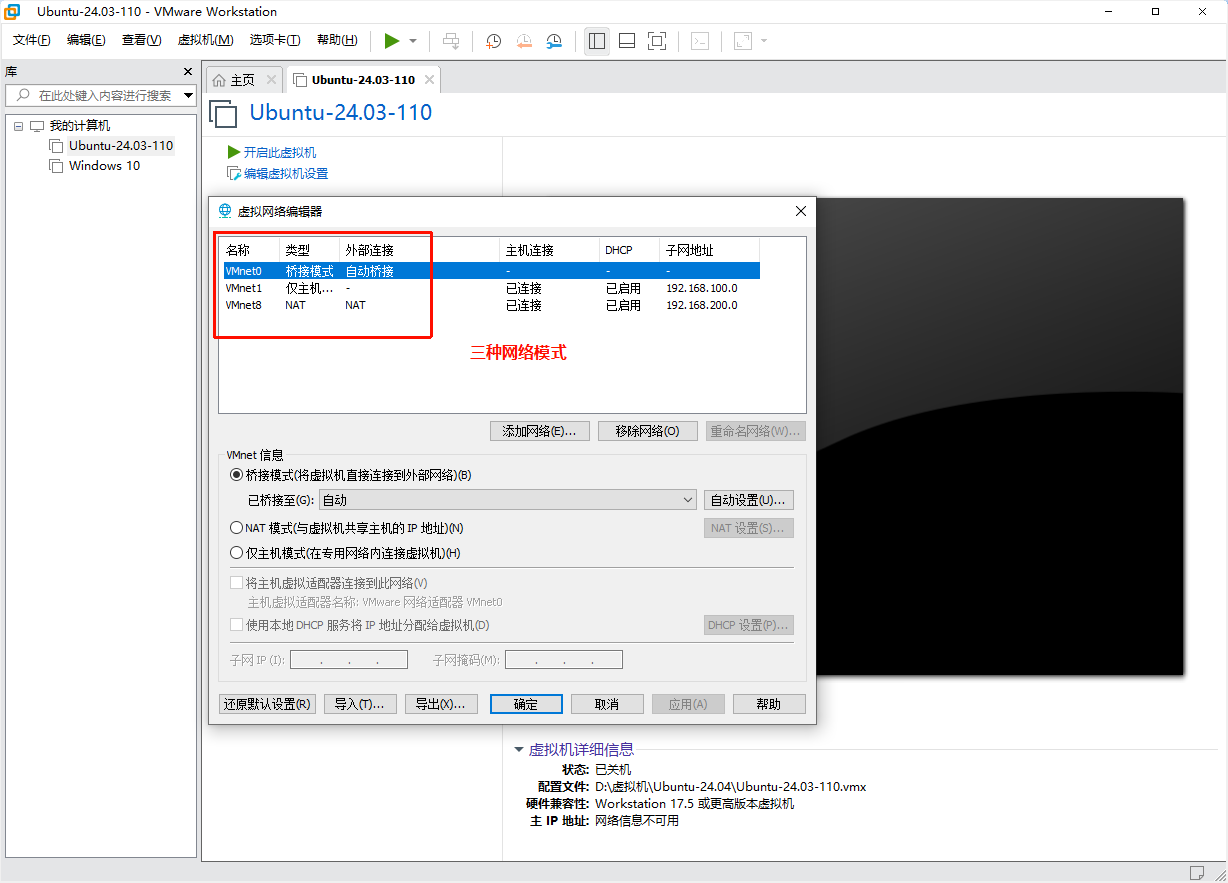The image size is (1228, 883).
Task: Click the full screen mode icon
Action: pyautogui.click(x=657, y=41)
